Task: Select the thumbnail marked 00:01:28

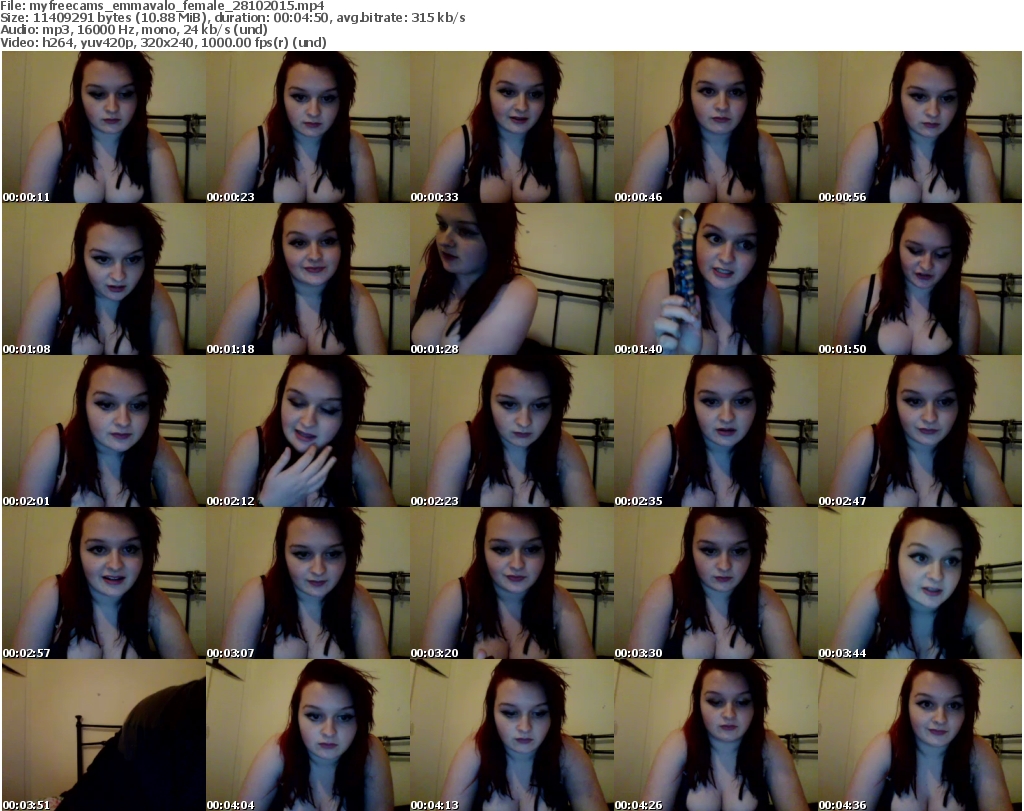Action: point(512,279)
